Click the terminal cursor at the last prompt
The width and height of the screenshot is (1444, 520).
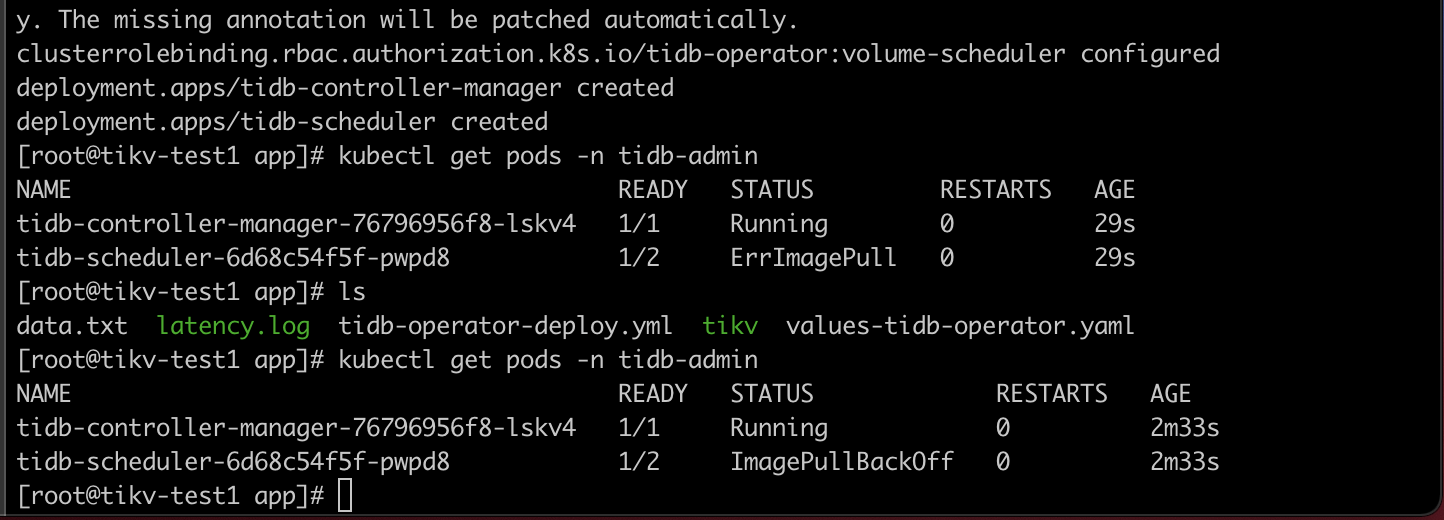pyautogui.click(x=345, y=496)
